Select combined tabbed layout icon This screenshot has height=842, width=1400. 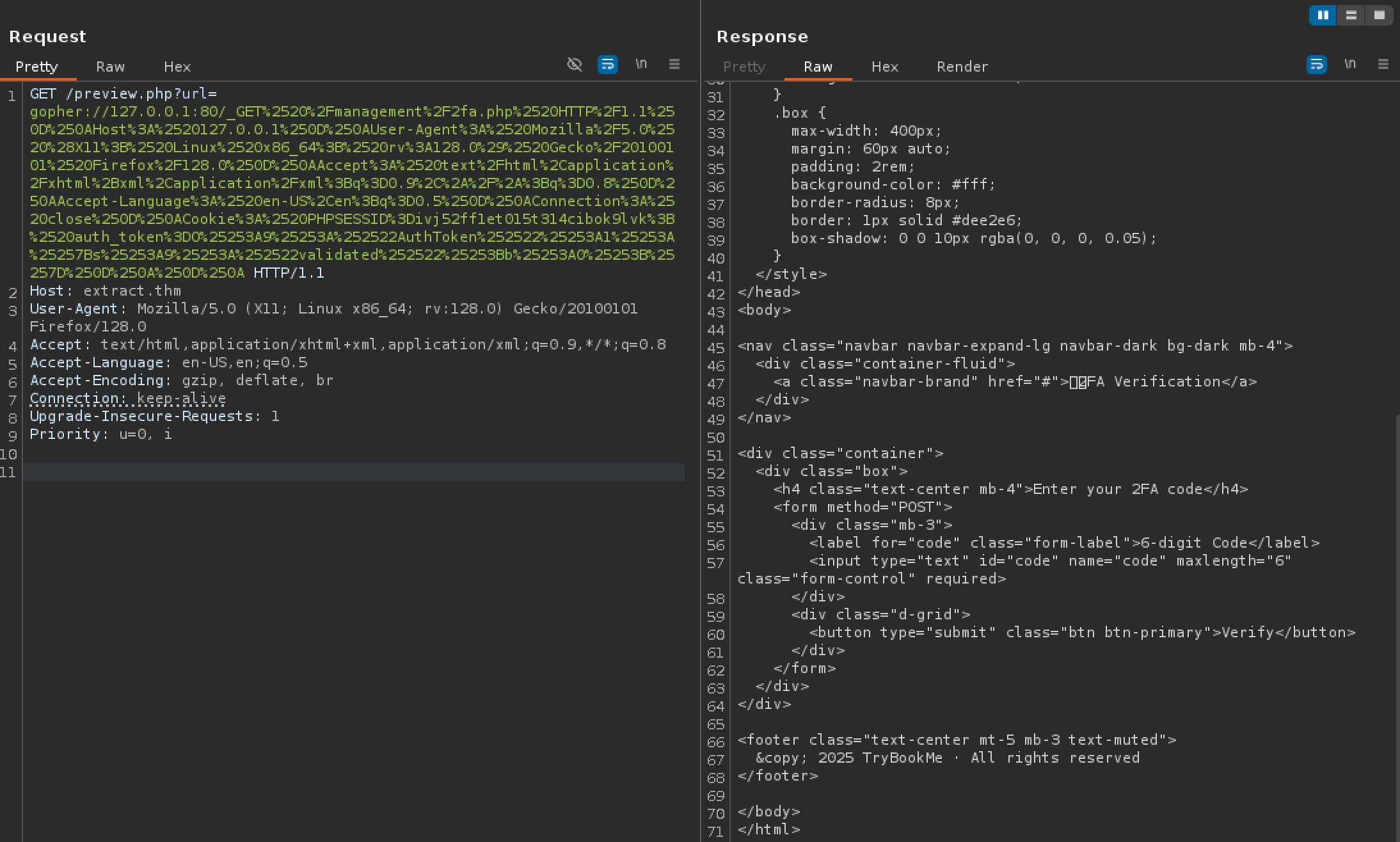click(1379, 15)
